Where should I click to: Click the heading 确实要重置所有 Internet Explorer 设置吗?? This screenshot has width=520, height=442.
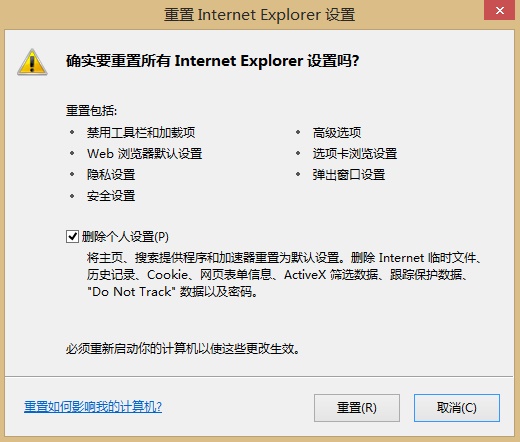212,61
